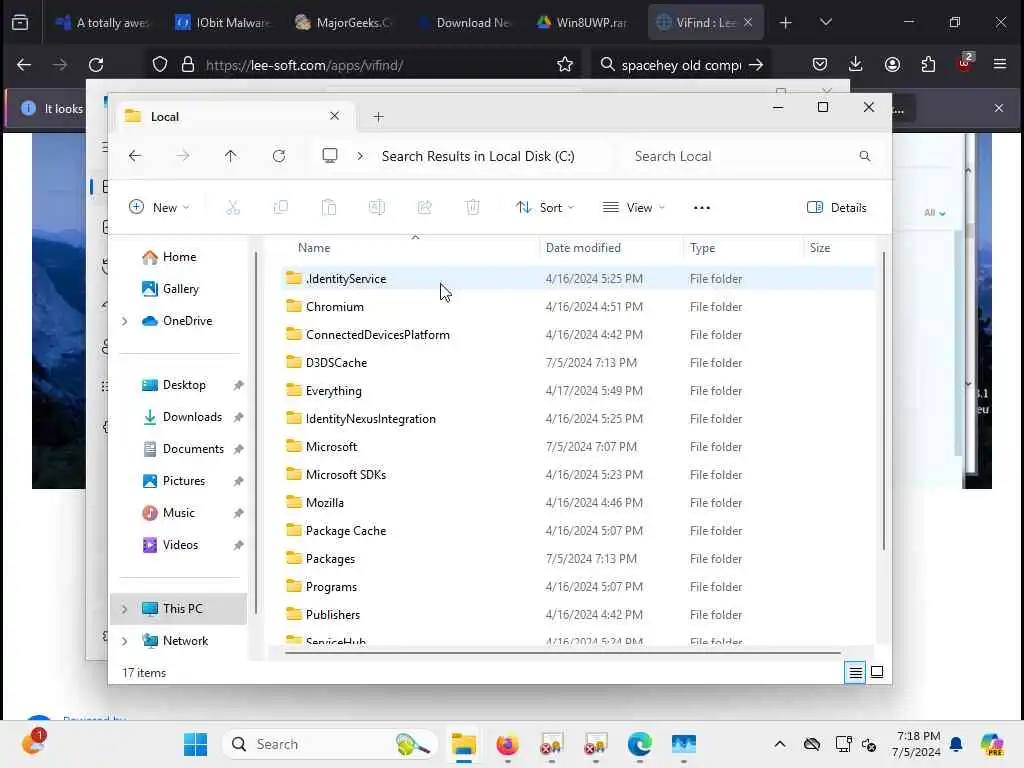The image size is (1024, 768).
Task: Go back in File Explorer
Action: [x=135, y=156]
